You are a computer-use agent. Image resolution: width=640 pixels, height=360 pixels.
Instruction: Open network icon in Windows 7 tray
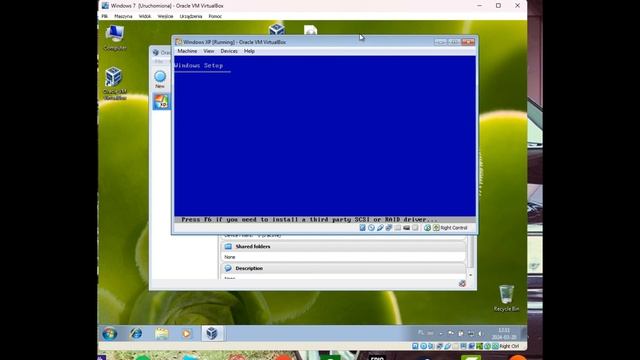point(471,333)
